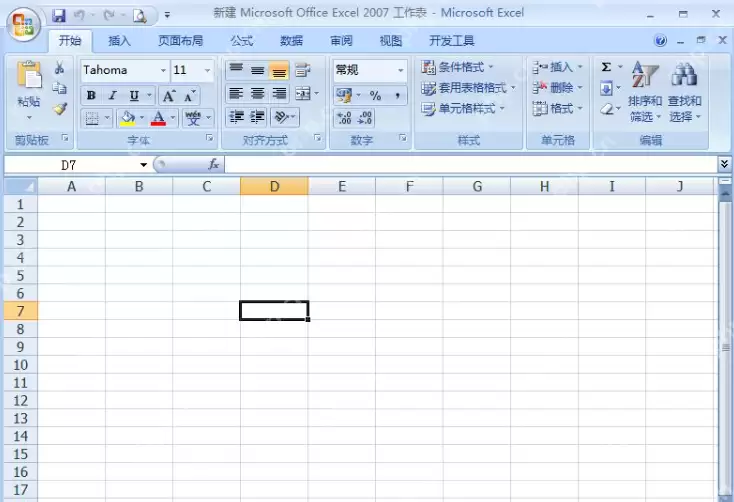This screenshot has width=734, height=502.
Task: Click the Undo icon in quick access toolbar
Action: click(79, 15)
